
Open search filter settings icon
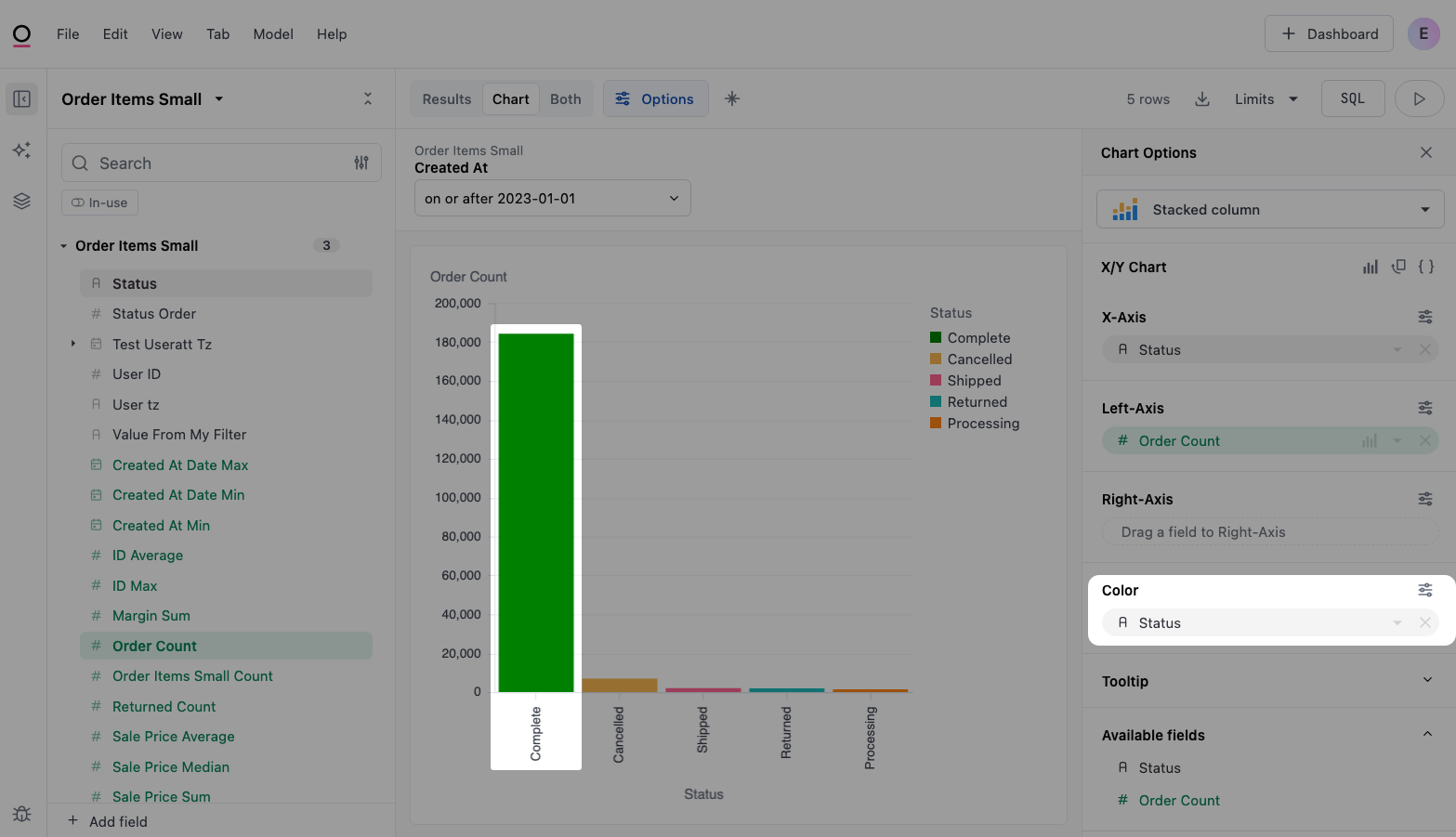[361, 163]
